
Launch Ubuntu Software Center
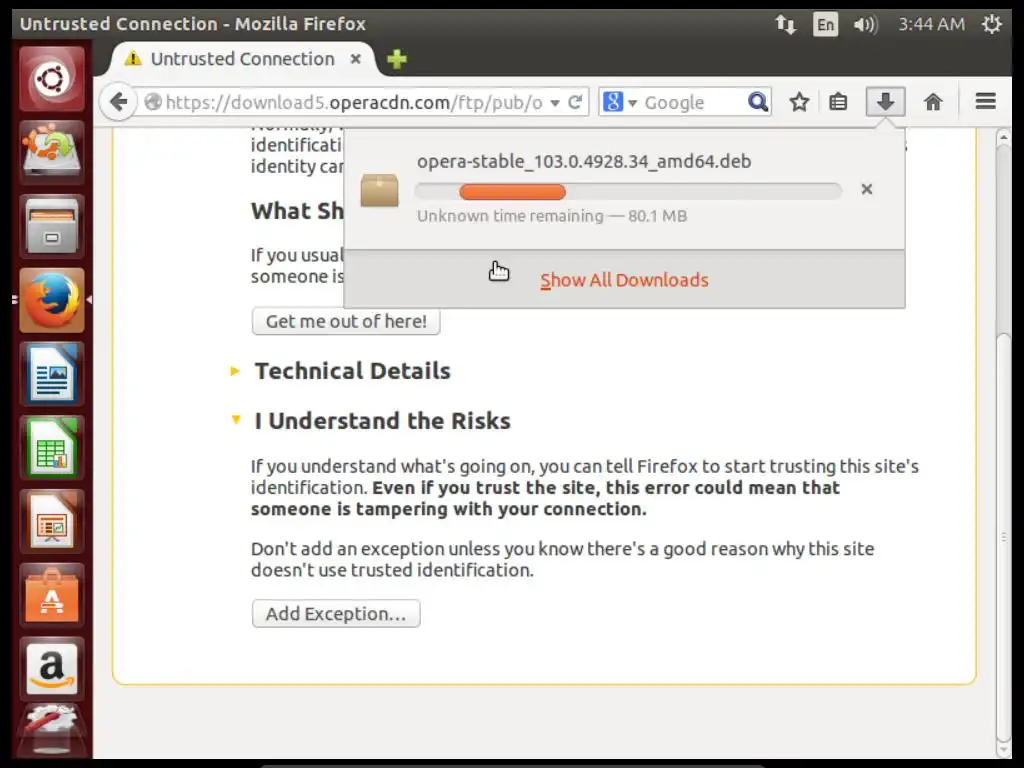pyautogui.click(x=52, y=596)
